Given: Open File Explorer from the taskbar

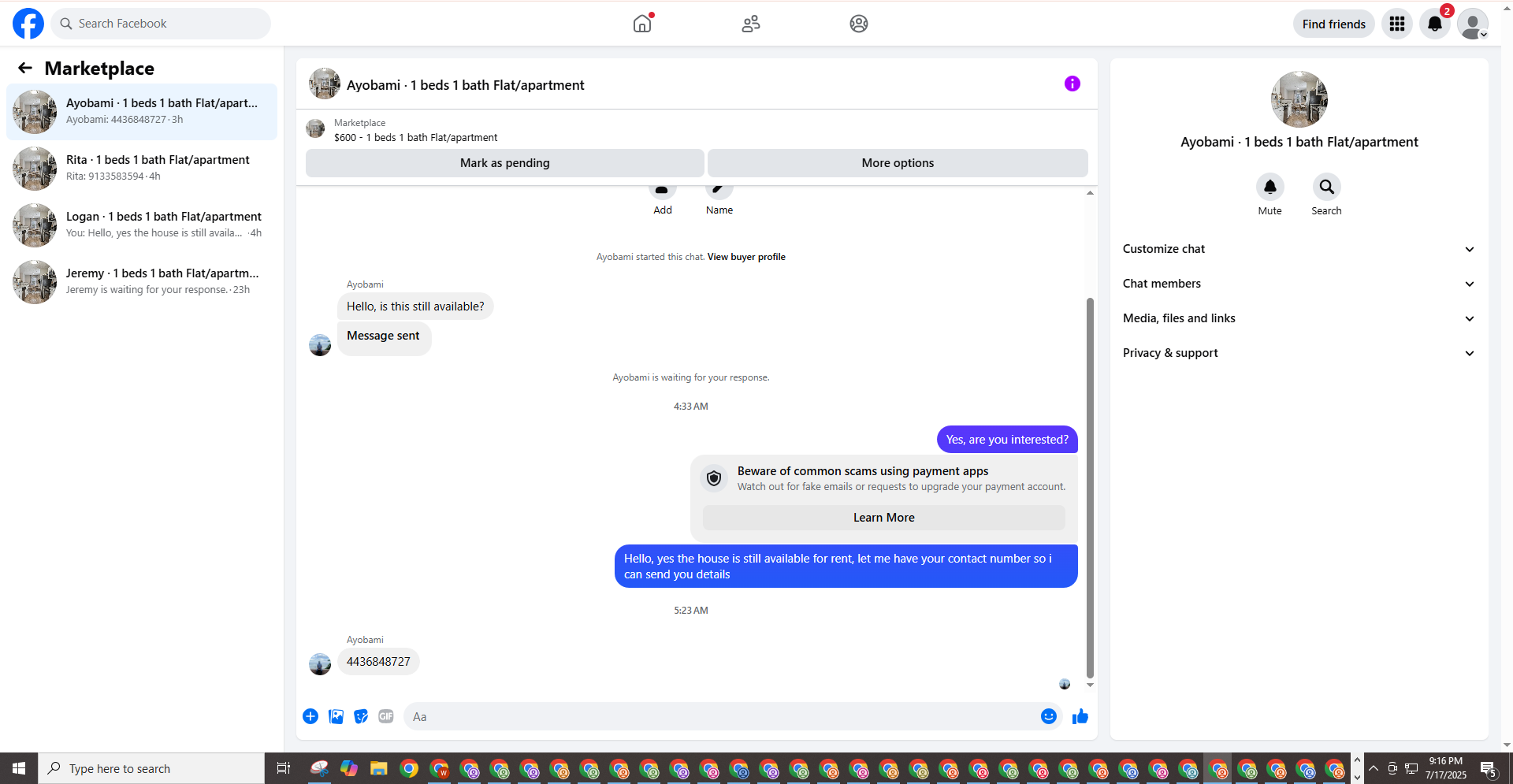Looking at the screenshot, I should click(x=379, y=768).
